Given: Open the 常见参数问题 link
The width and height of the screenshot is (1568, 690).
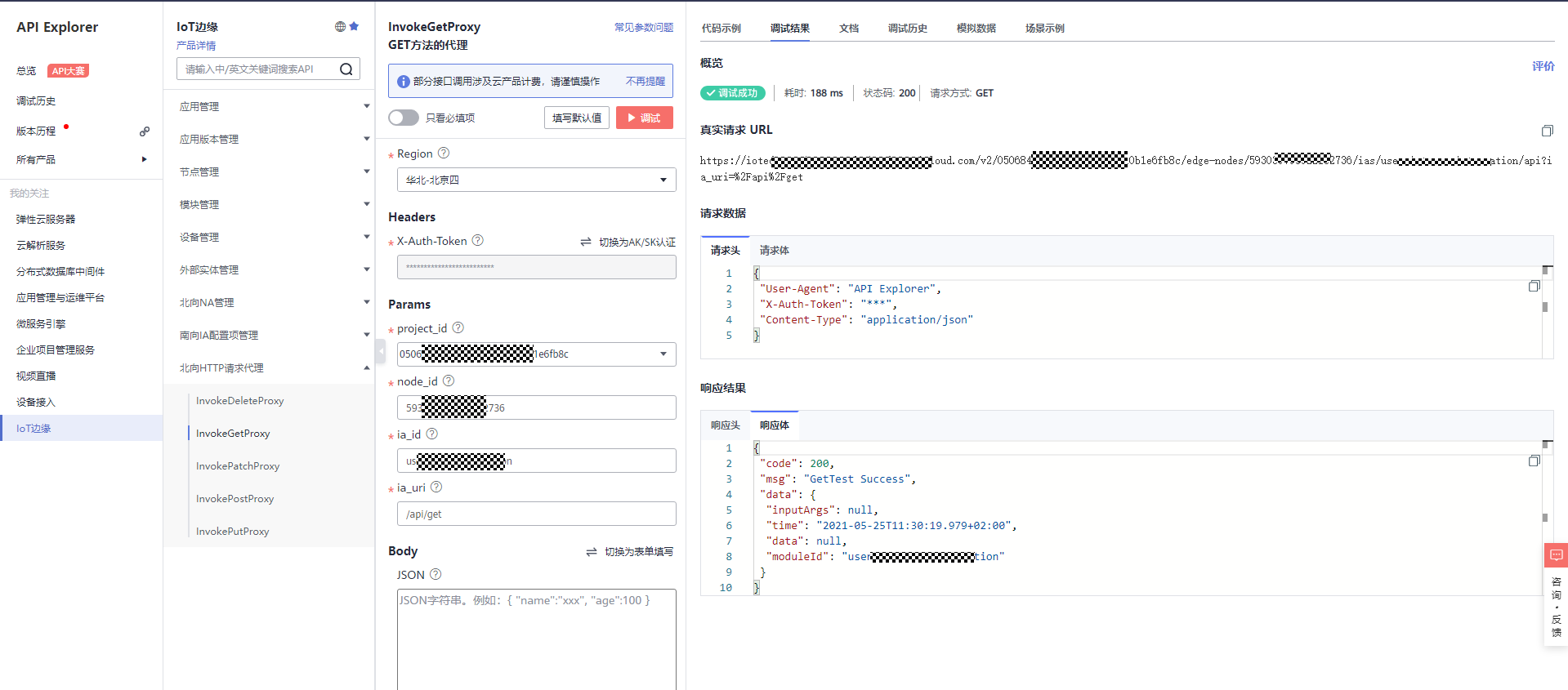Looking at the screenshot, I should click(x=644, y=27).
